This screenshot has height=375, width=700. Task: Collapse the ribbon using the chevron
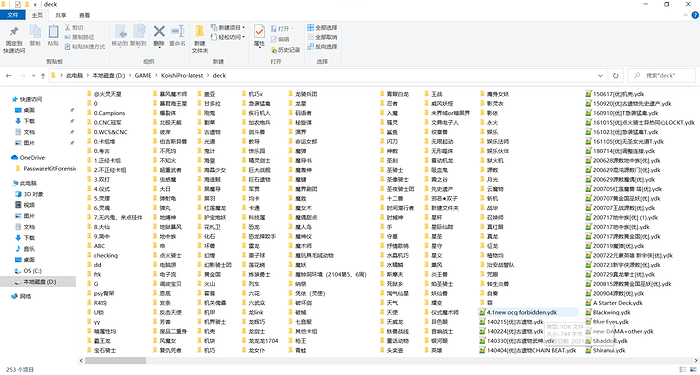(x=686, y=15)
